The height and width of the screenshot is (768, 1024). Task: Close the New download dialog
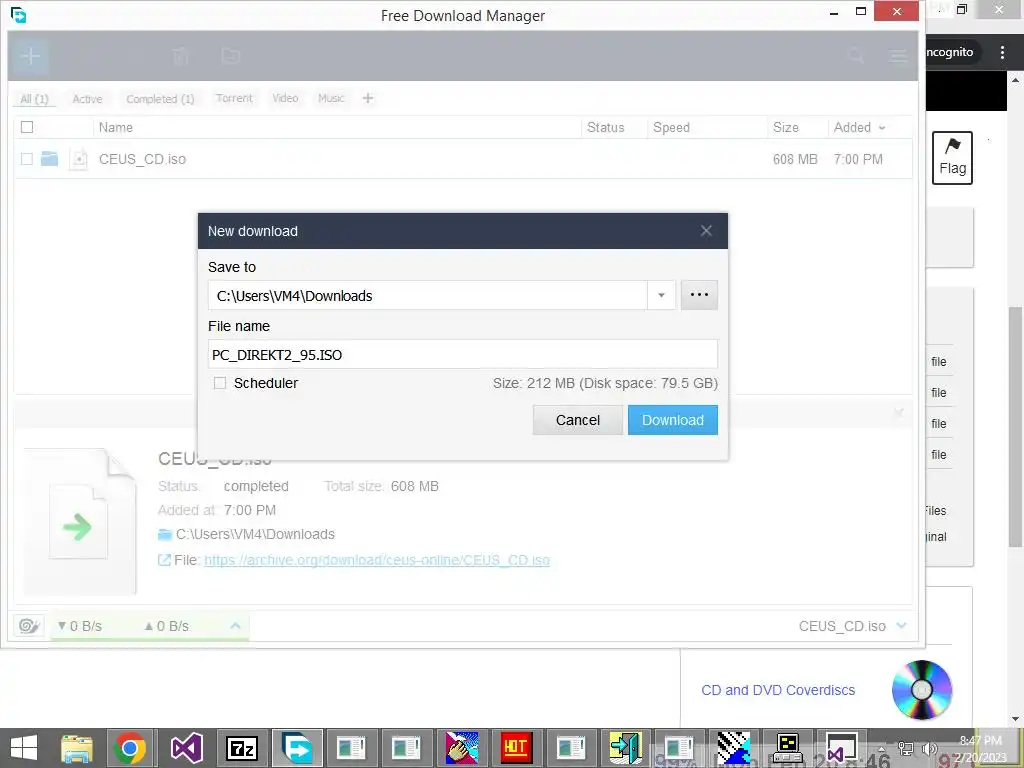tap(706, 231)
